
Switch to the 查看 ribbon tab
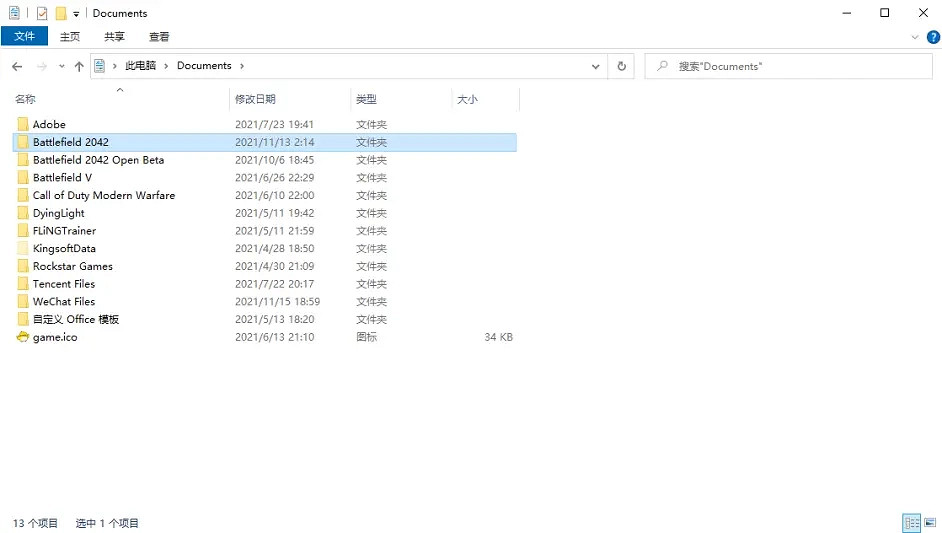159,37
